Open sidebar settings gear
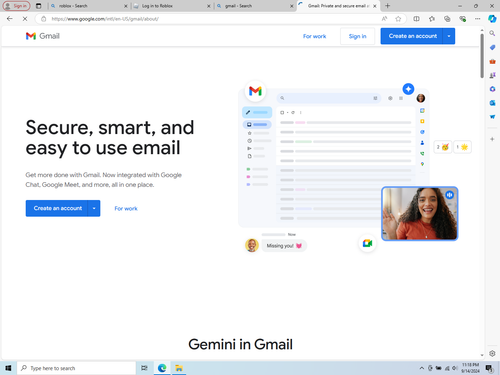Image resolution: width=500 pixels, height=375 pixels. point(492,353)
